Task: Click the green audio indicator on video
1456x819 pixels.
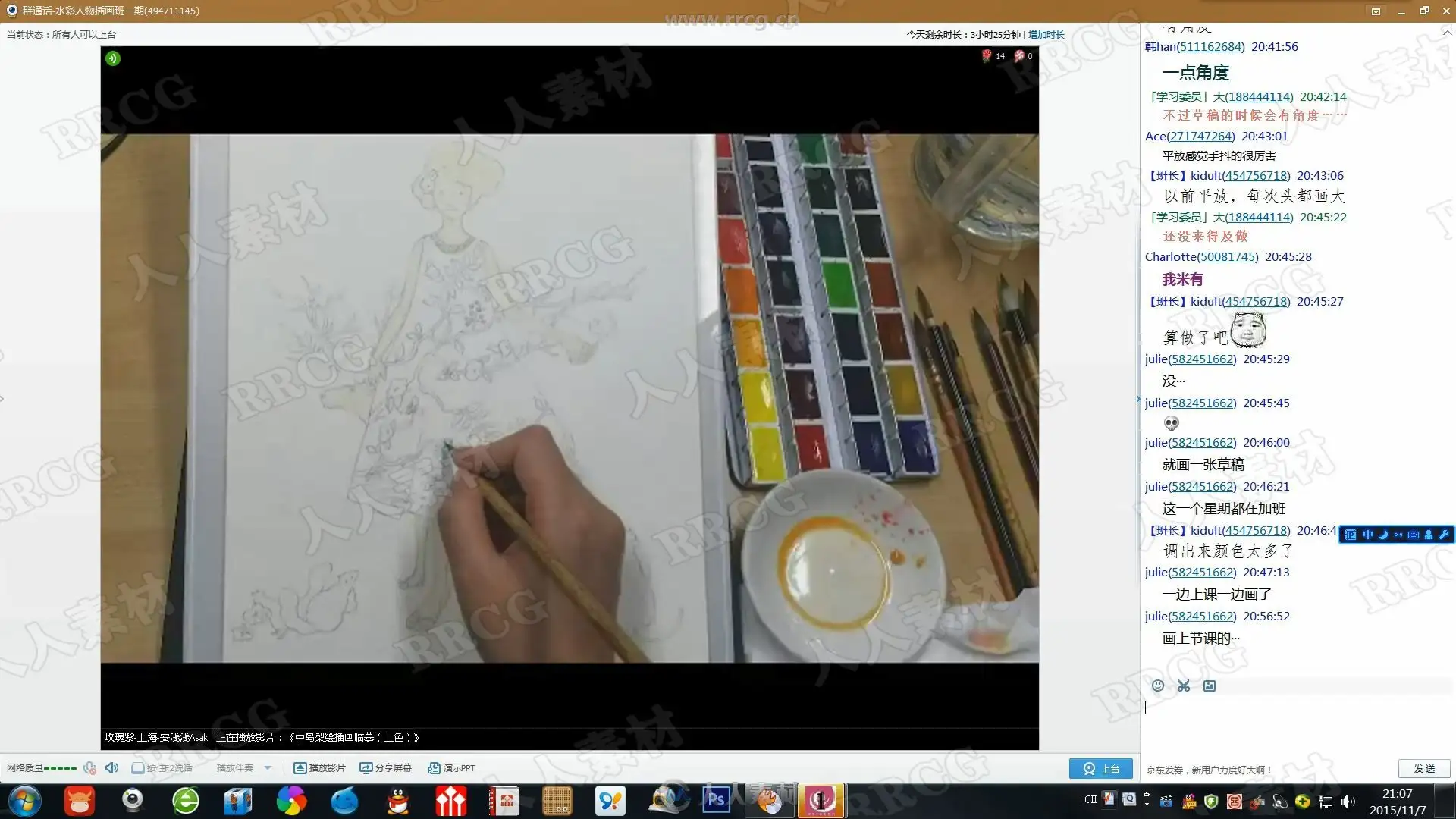Action: pyautogui.click(x=113, y=58)
